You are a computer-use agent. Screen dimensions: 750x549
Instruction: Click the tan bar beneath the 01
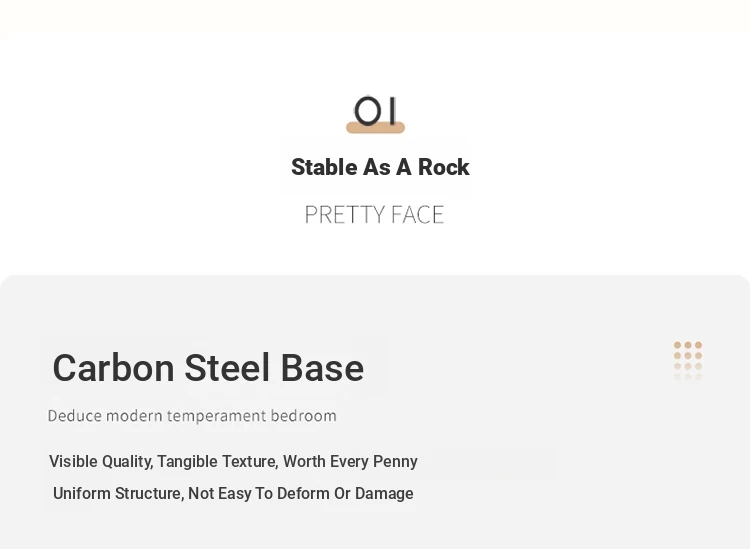click(375, 128)
